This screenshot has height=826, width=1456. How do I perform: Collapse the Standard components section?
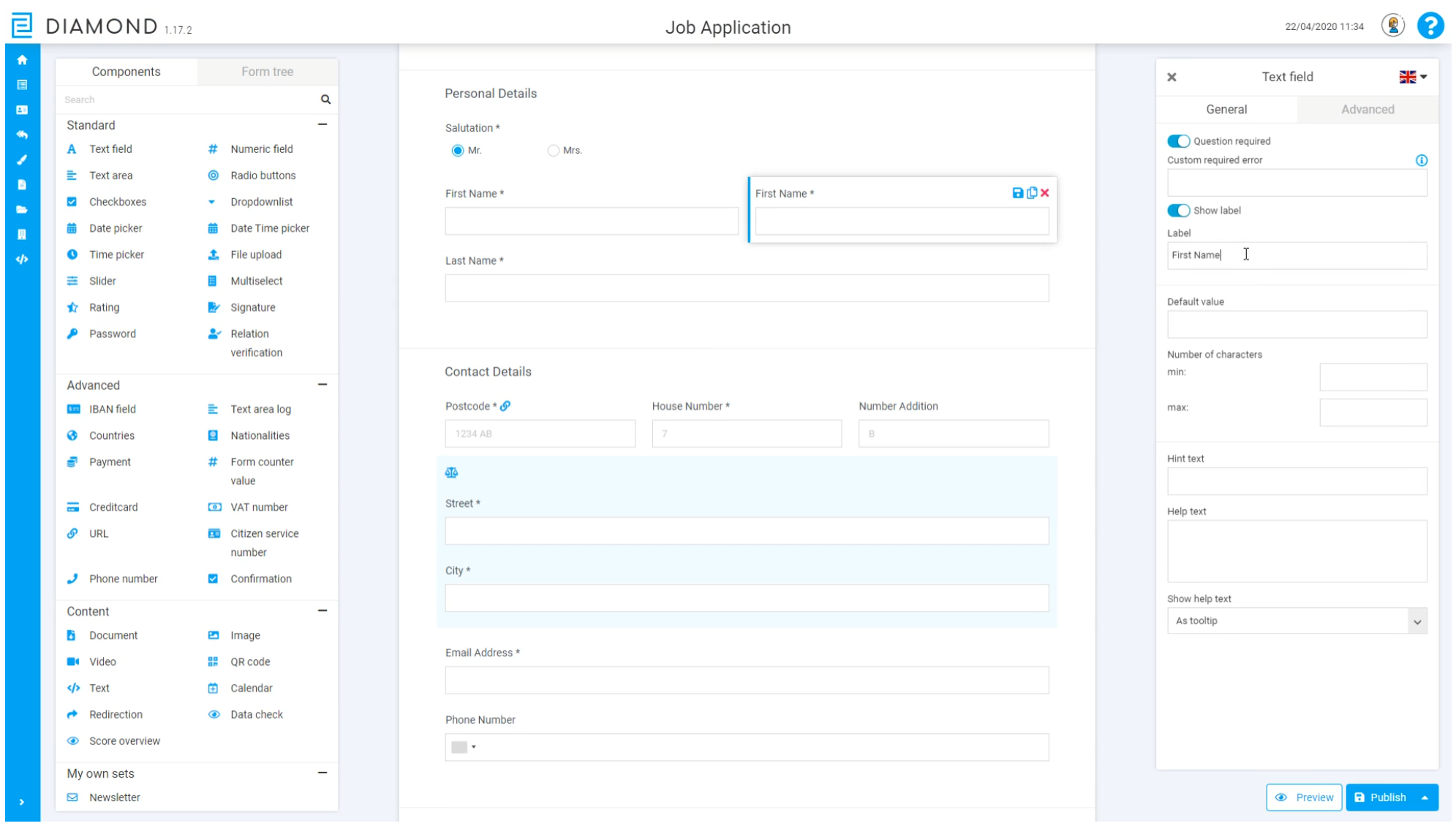(x=322, y=124)
